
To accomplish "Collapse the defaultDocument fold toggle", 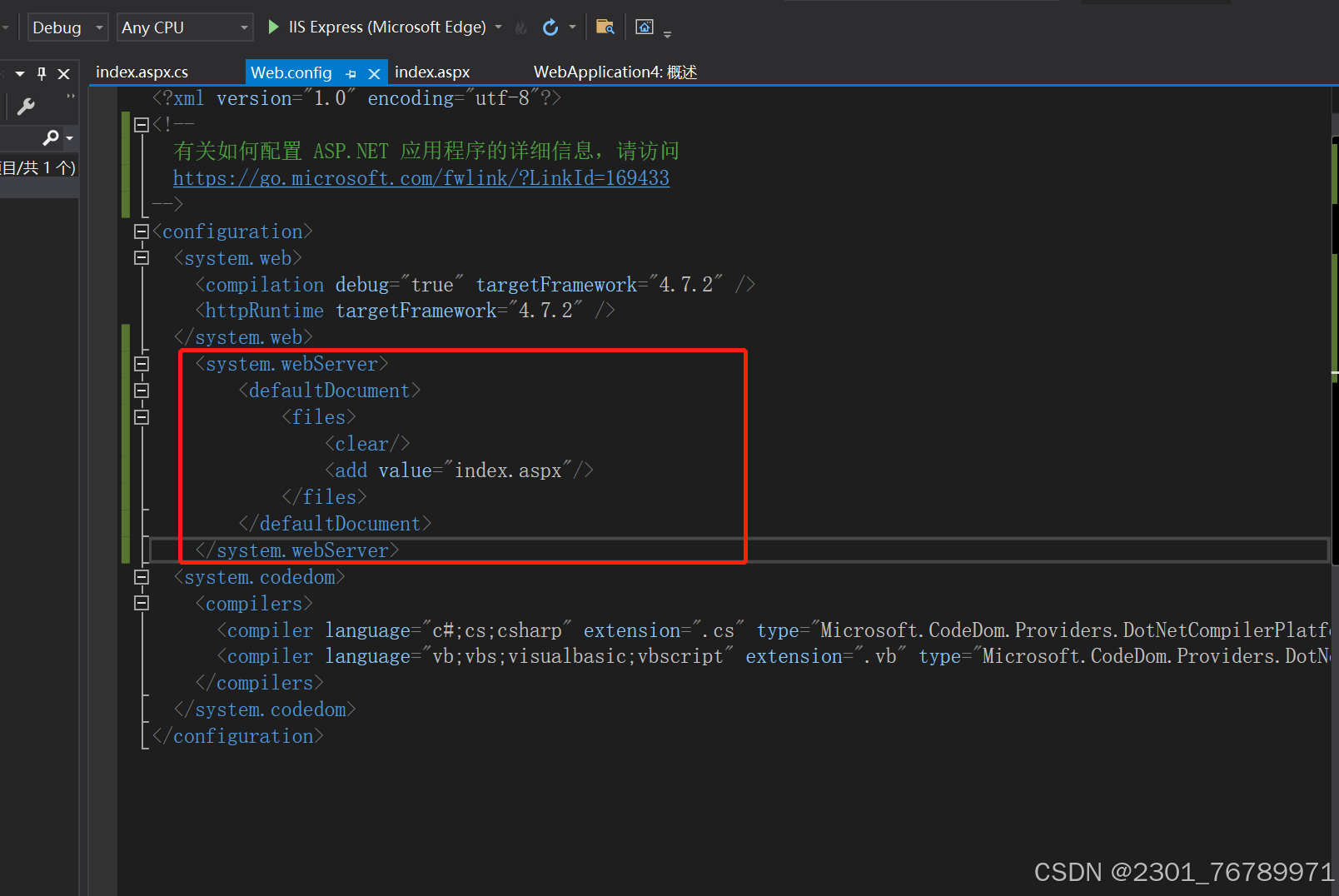I will [142, 389].
